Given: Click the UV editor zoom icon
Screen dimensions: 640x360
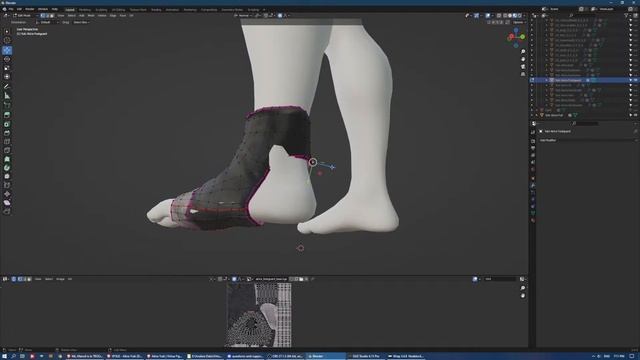Looking at the screenshot, I should click(x=523, y=288).
